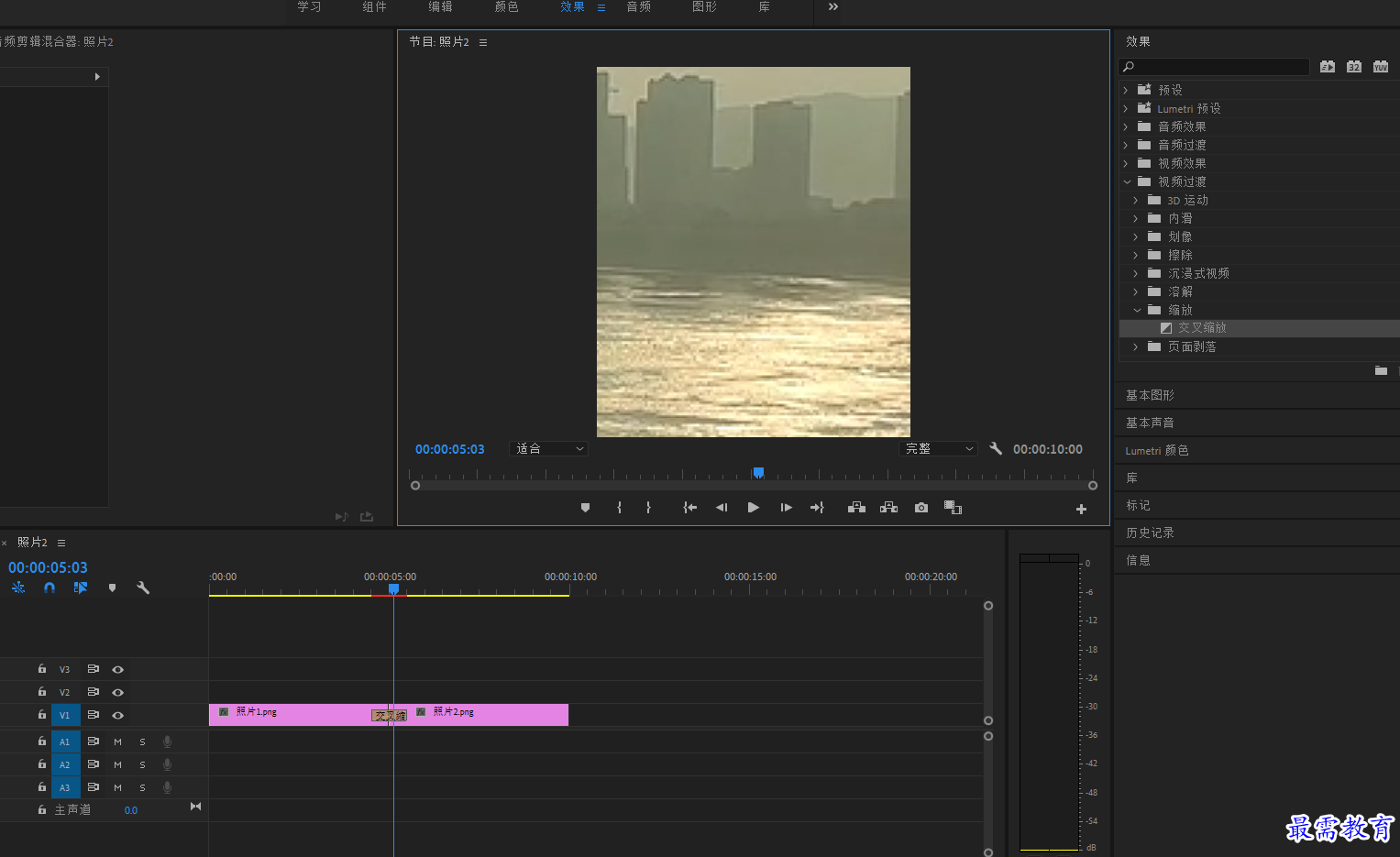Add marker in timeline panel
Viewport: 1400px width, 857px height.
(x=112, y=588)
